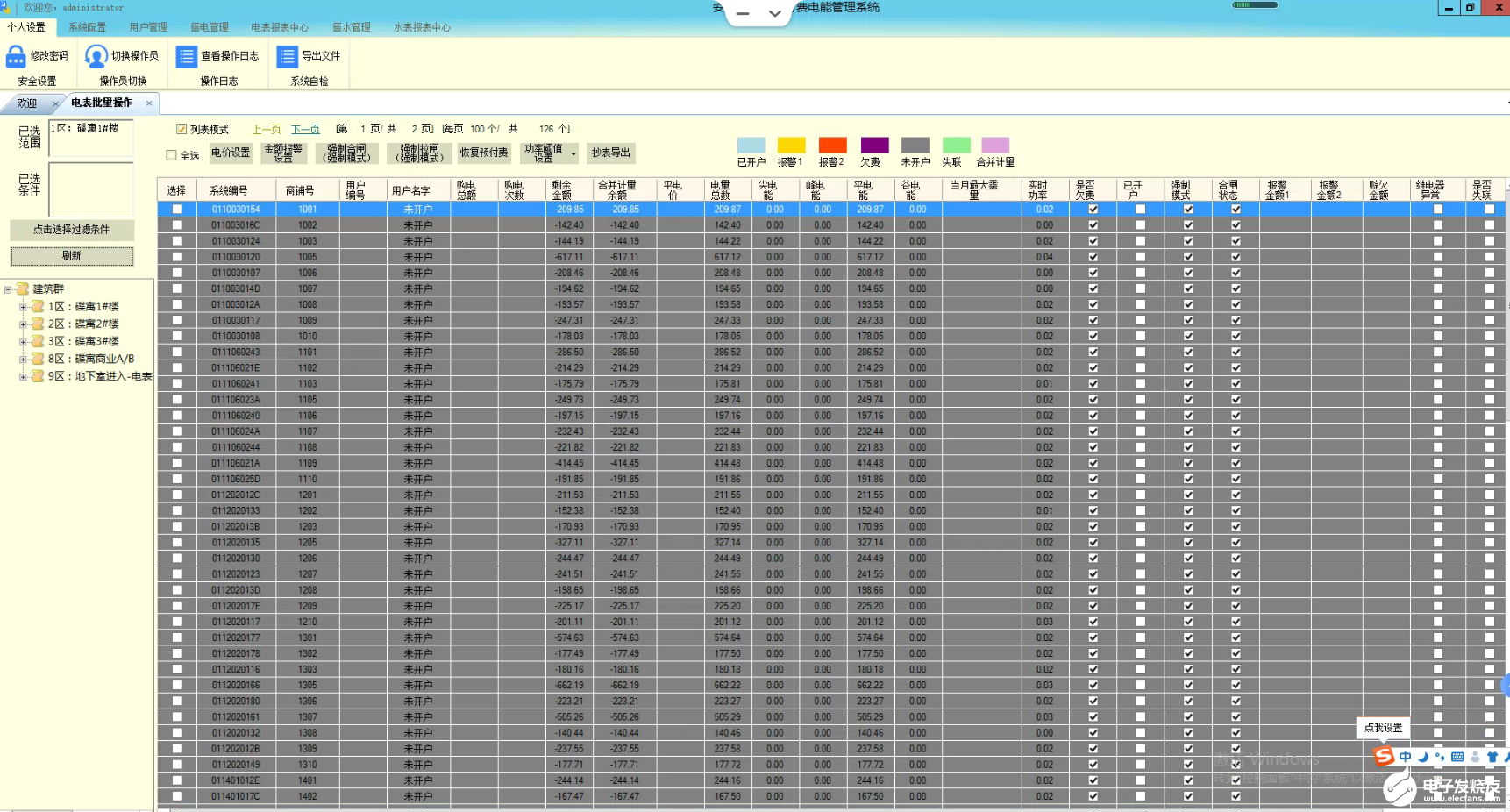Collapse the 建筑群 root node
Image resolution: width=1510 pixels, height=812 pixels.
[8, 288]
